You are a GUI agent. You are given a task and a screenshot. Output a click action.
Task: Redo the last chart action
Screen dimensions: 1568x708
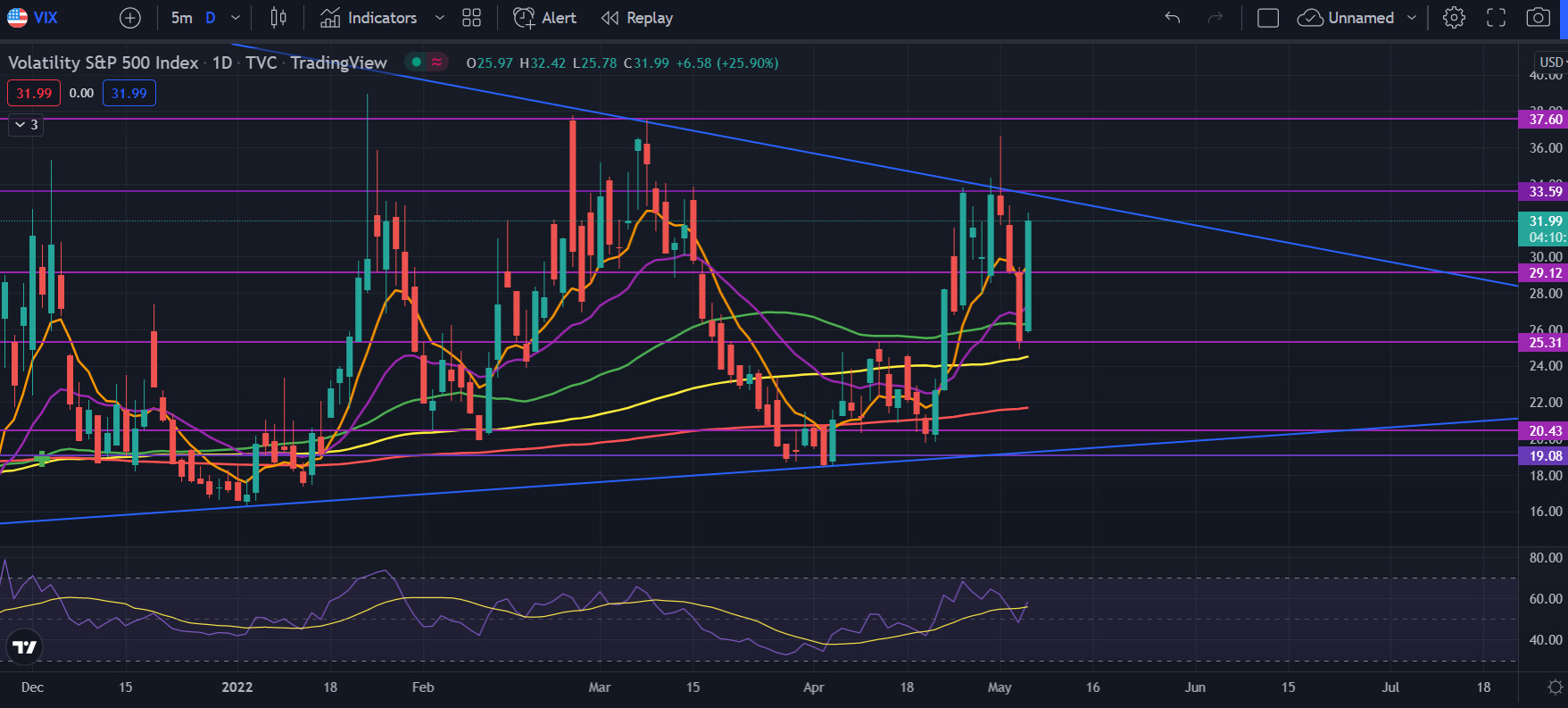[1215, 18]
